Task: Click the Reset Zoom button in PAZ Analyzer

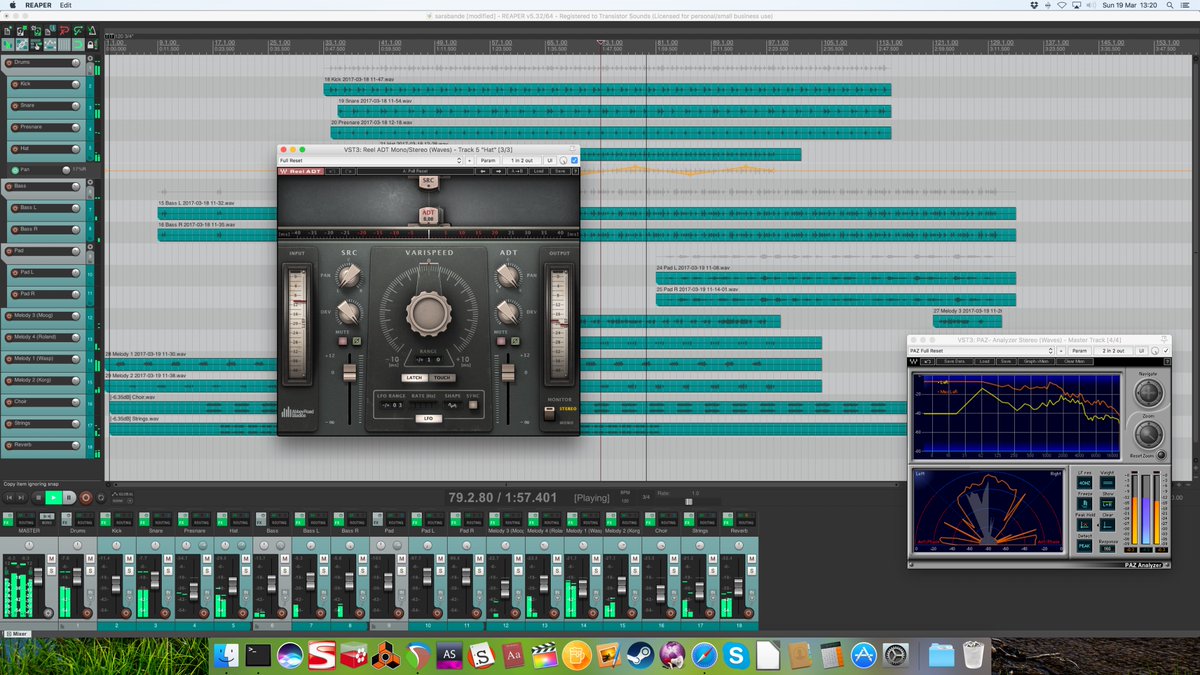Action: (x=1161, y=455)
